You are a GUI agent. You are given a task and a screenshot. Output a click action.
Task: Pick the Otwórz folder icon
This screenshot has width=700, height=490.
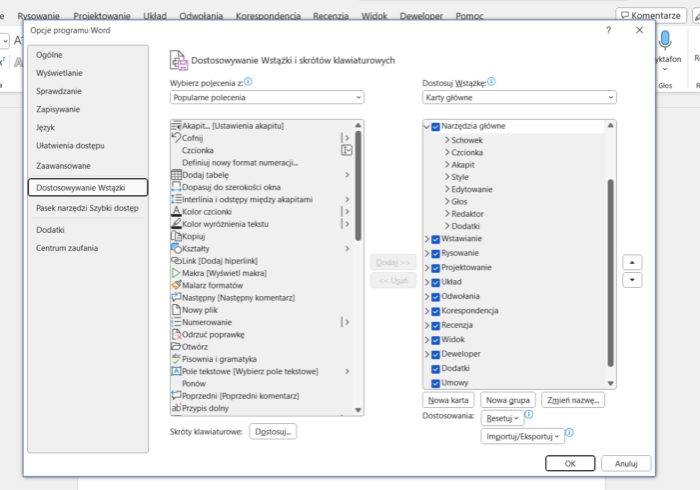[176, 347]
